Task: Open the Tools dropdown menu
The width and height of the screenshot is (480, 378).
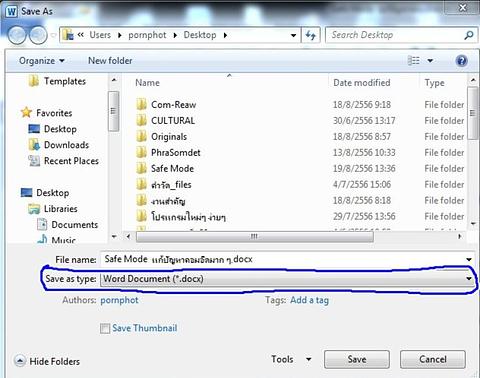Action: [291, 359]
